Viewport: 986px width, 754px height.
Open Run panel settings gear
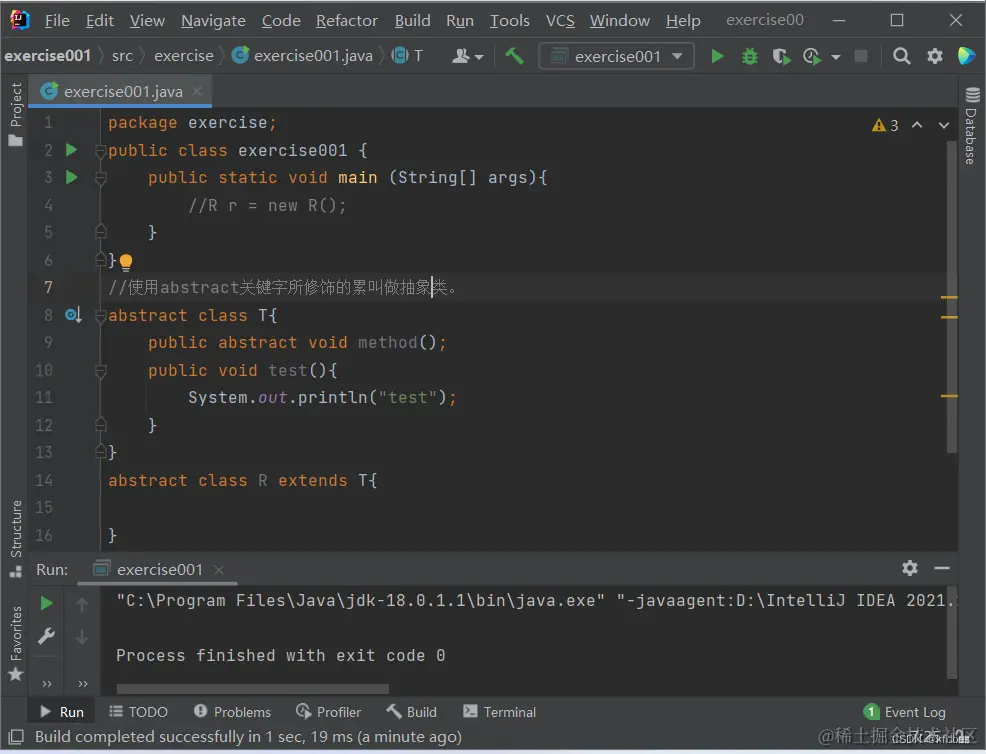click(x=910, y=568)
